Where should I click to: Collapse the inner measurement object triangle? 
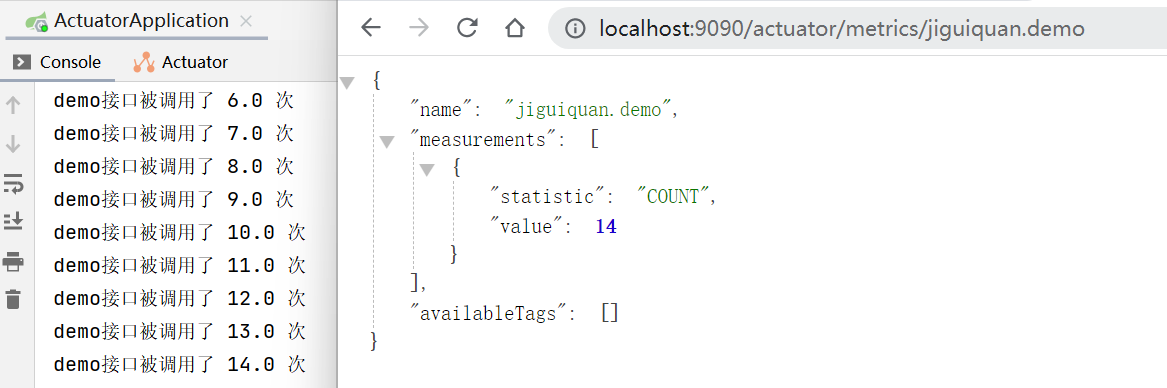click(x=426, y=170)
